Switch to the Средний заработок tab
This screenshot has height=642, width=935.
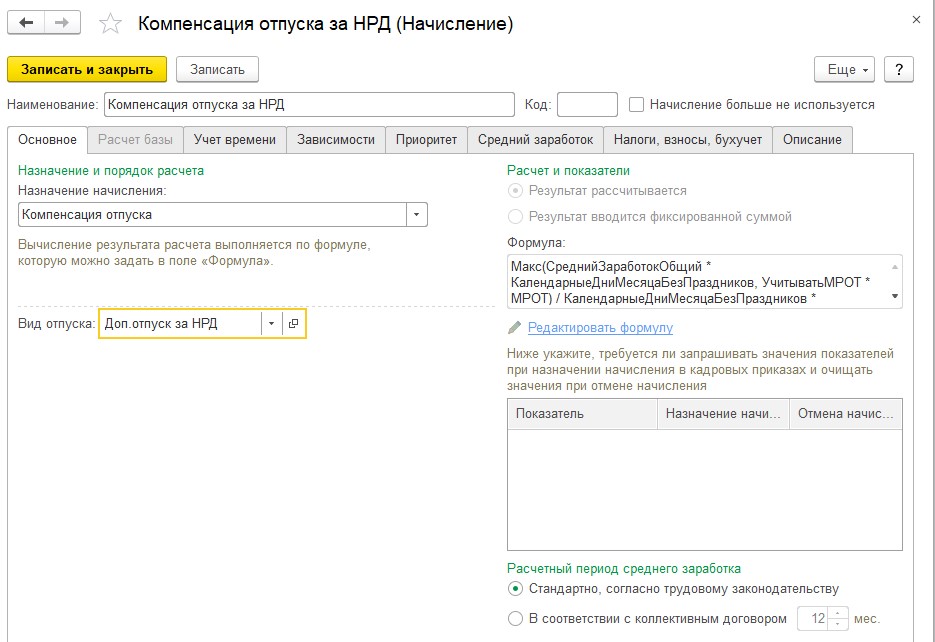(535, 139)
